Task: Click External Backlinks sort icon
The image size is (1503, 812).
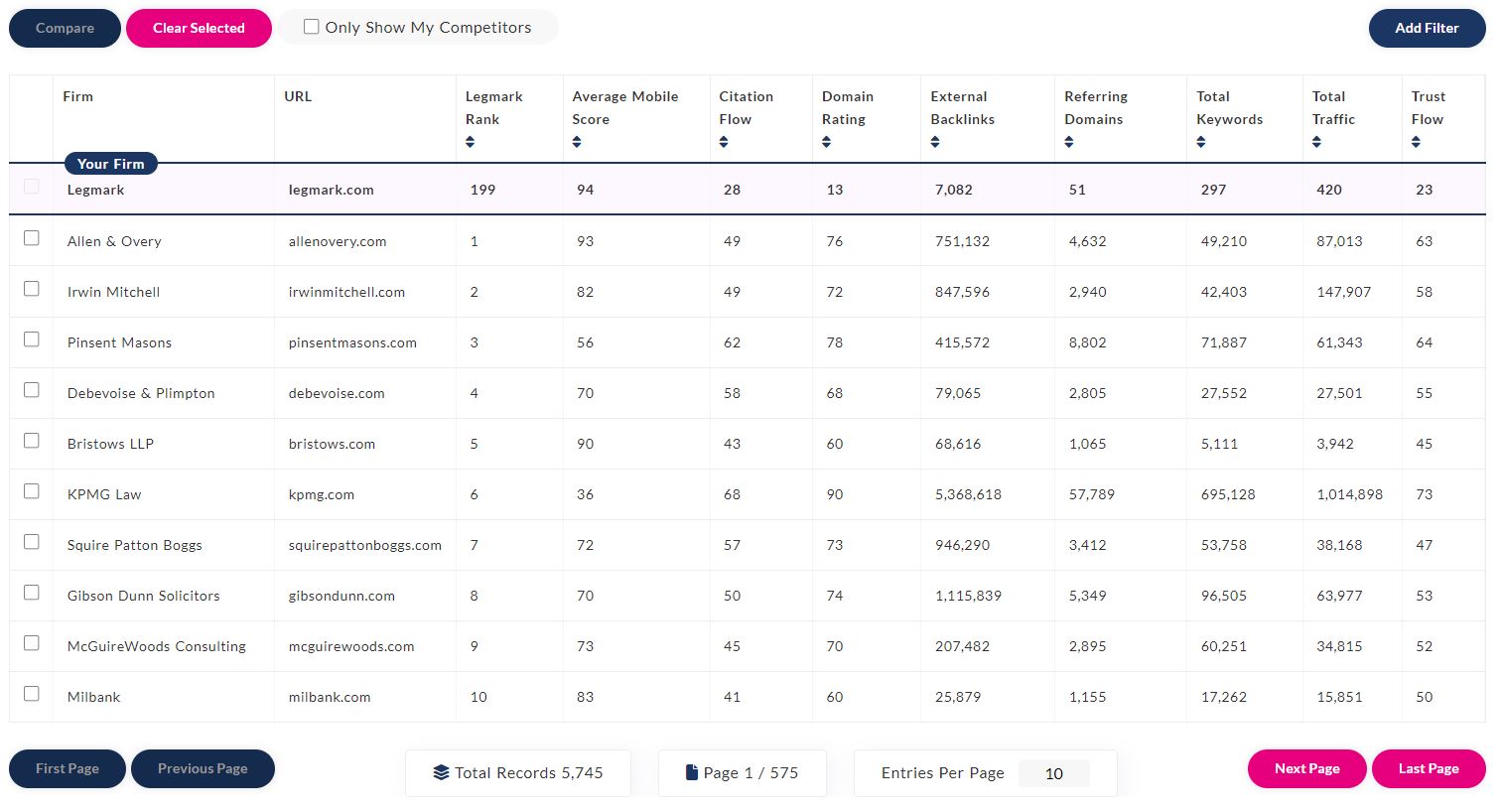Action: coord(935,142)
